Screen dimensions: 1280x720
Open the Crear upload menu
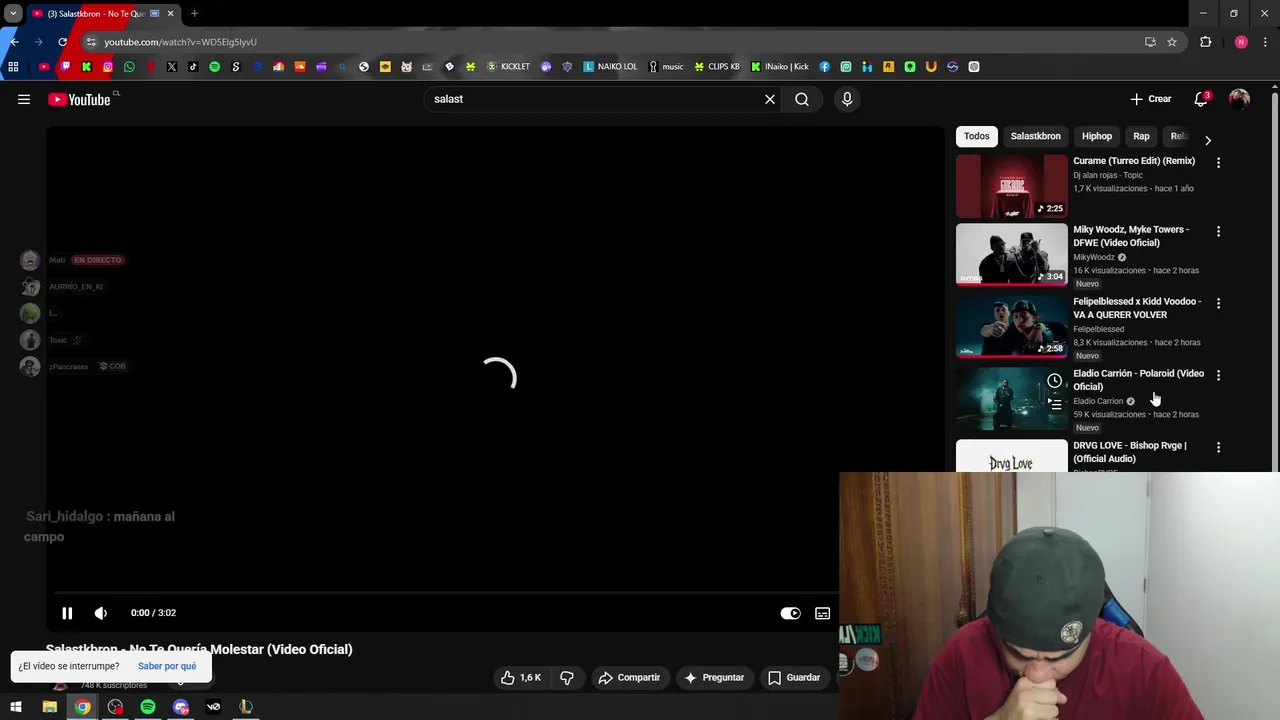[1151, 99]
